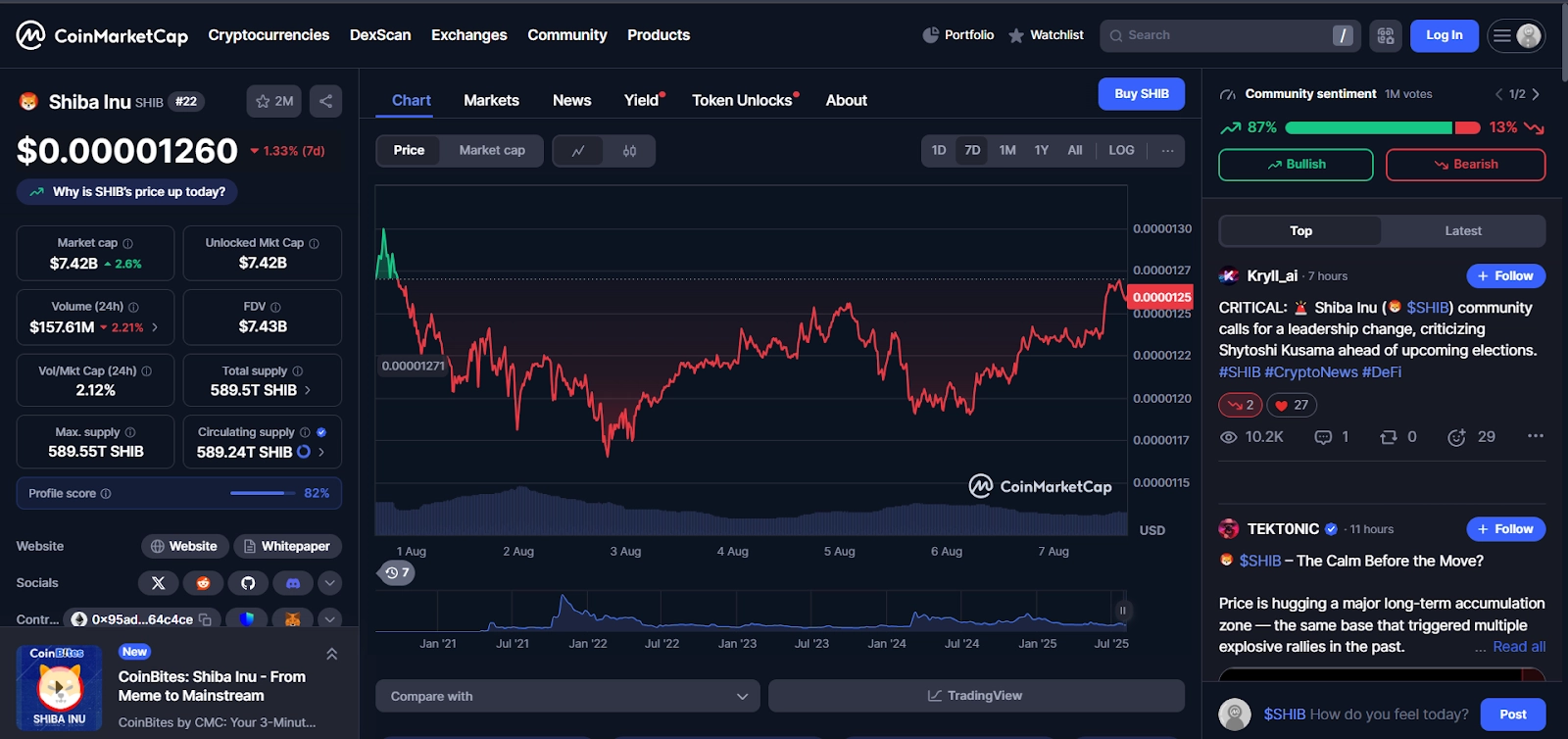This screenshot has height=739, width=1568.
Task: Toggle chart to Price view
Action: tap(409, 151)
